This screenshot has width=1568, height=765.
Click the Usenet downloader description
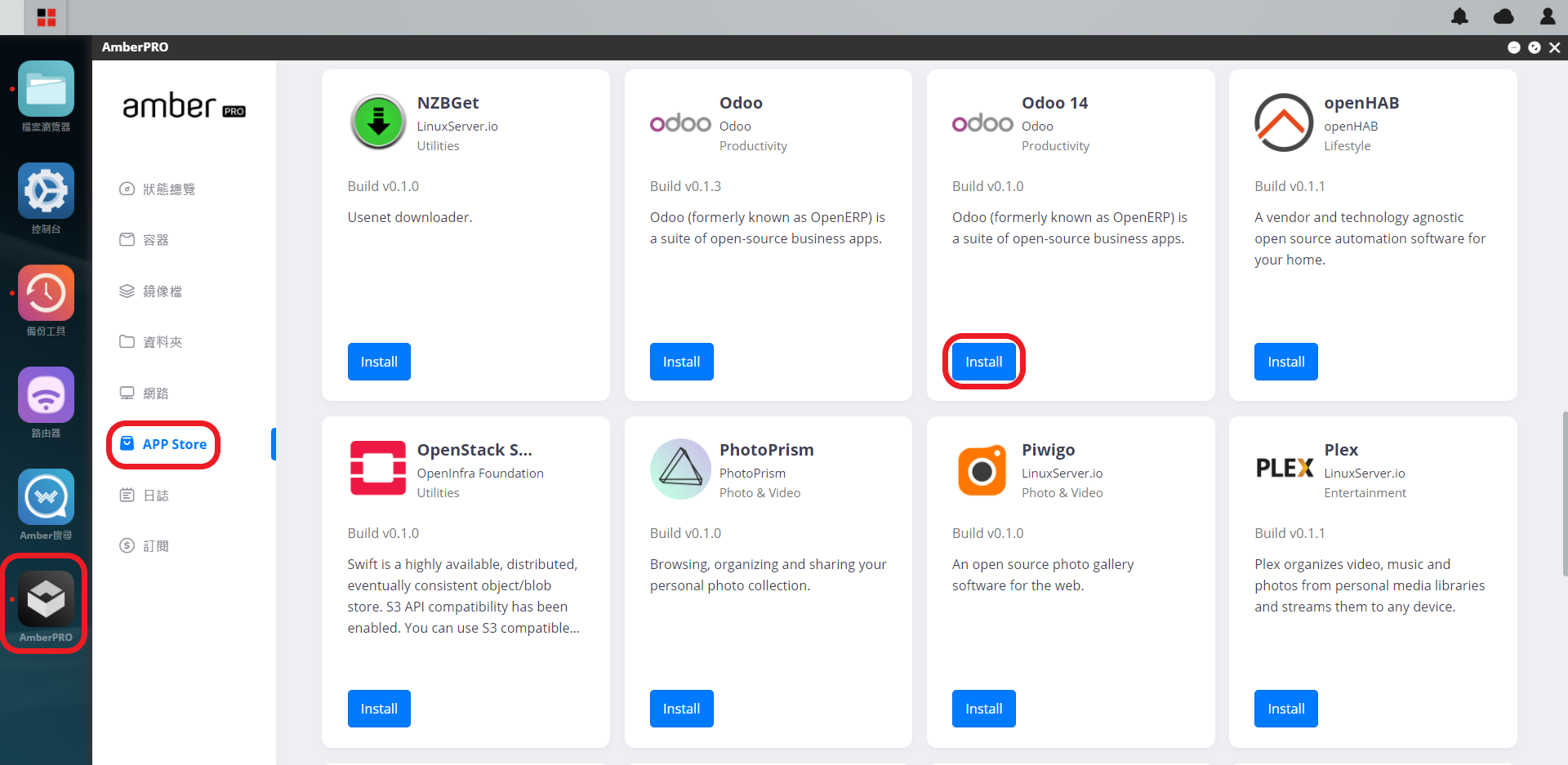(x=410, y=217)
